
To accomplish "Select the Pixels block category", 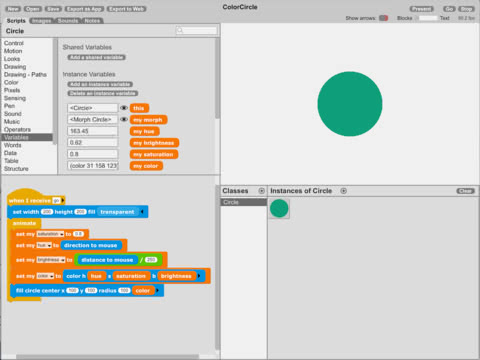I will coord(12,90).
